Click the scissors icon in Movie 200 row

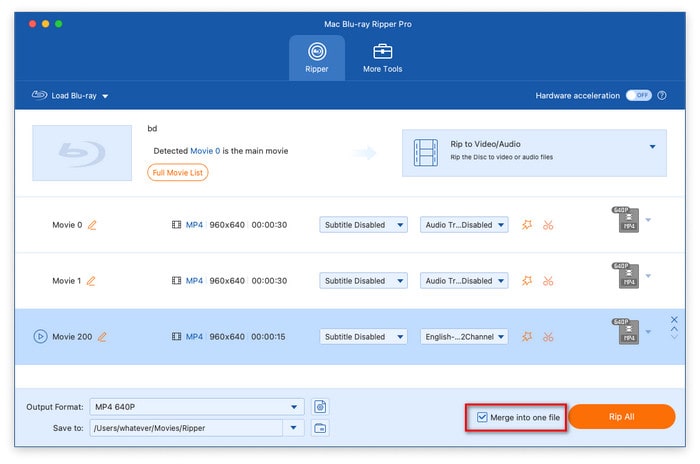(x=548, y=337)
